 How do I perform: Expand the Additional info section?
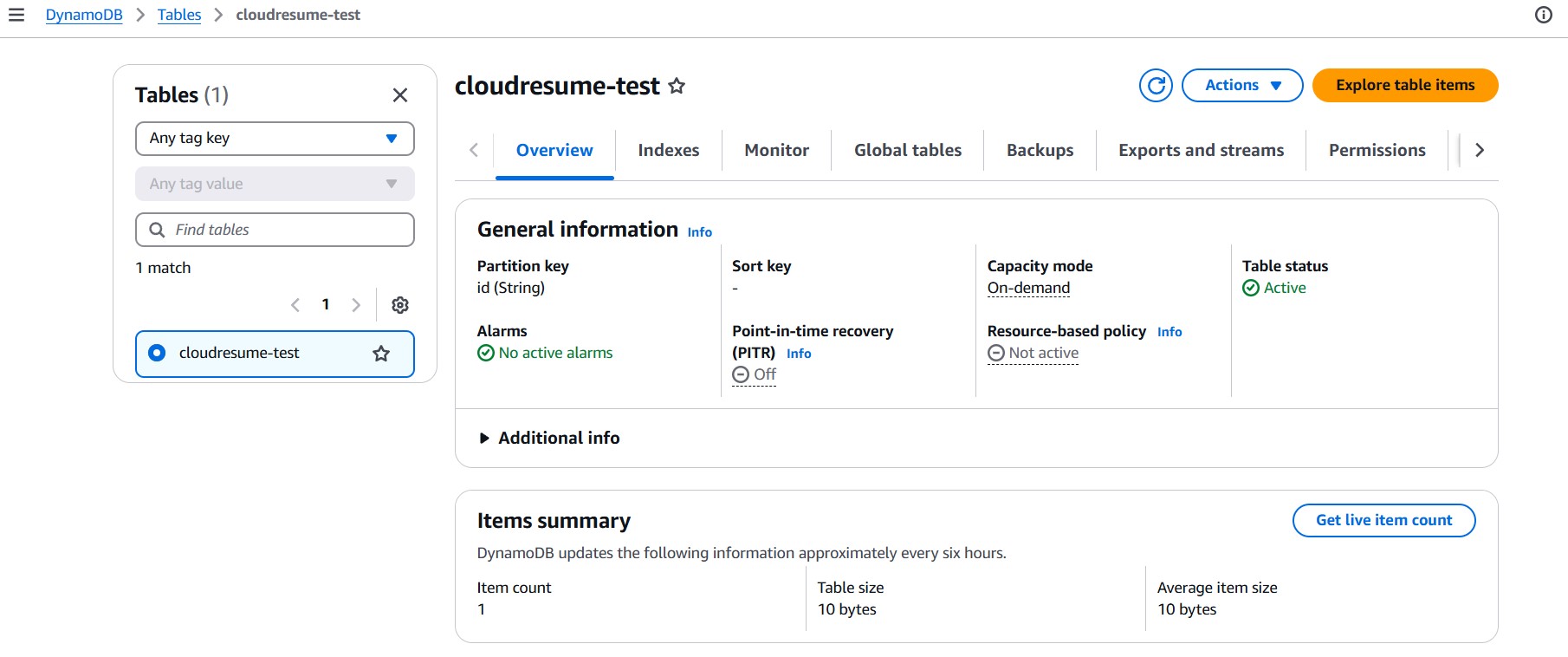[549, 439]
